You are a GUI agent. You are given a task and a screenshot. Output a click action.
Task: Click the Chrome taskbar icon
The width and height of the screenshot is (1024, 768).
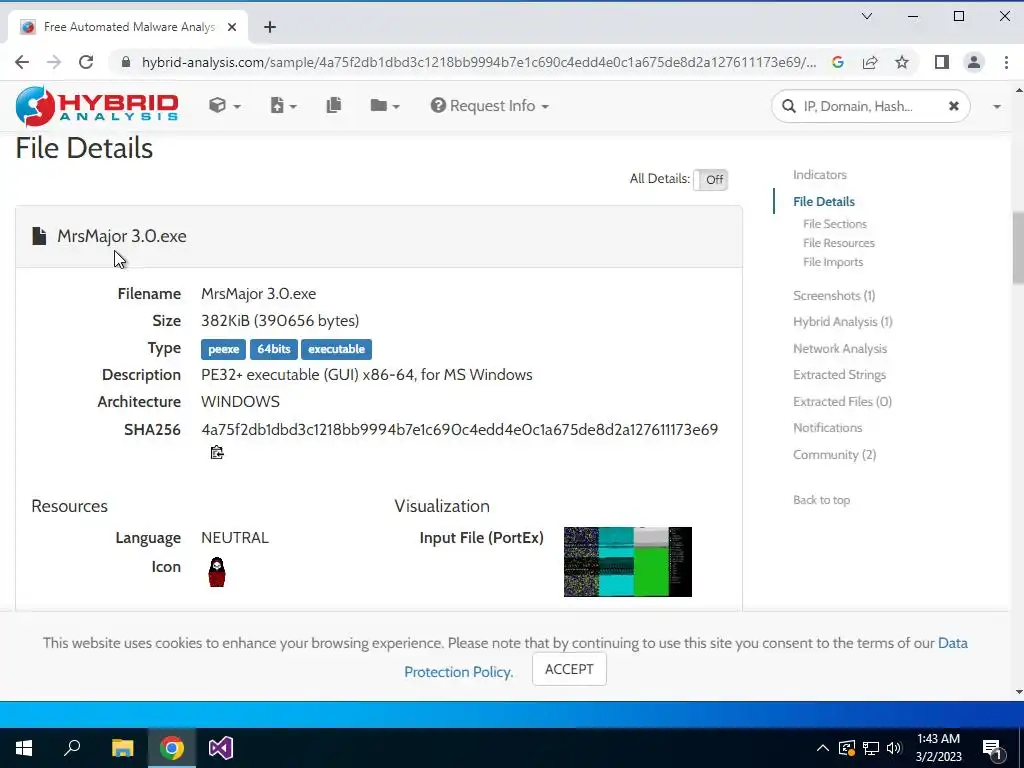[x=172, y=748]
